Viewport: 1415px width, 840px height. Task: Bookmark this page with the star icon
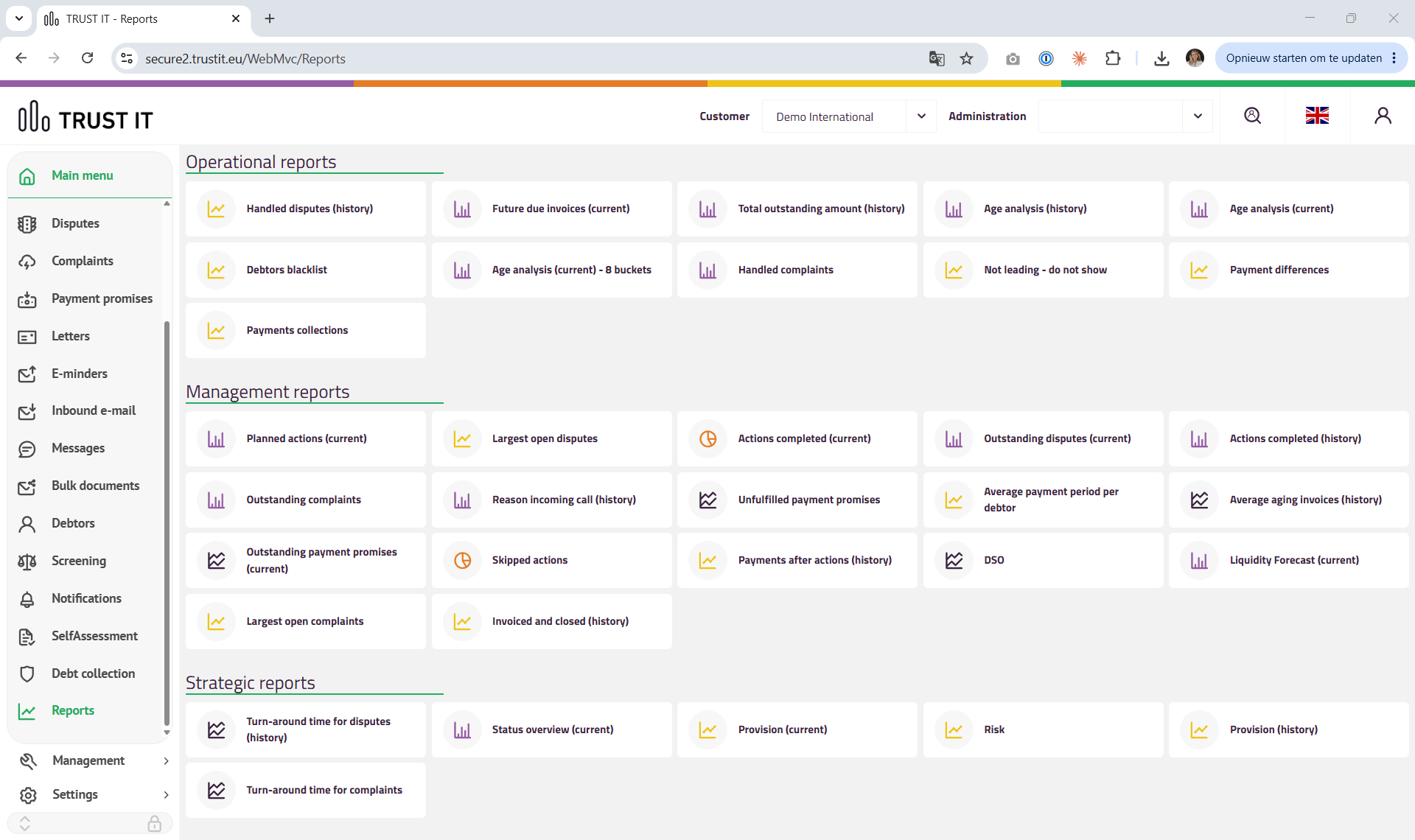(966, 58)
